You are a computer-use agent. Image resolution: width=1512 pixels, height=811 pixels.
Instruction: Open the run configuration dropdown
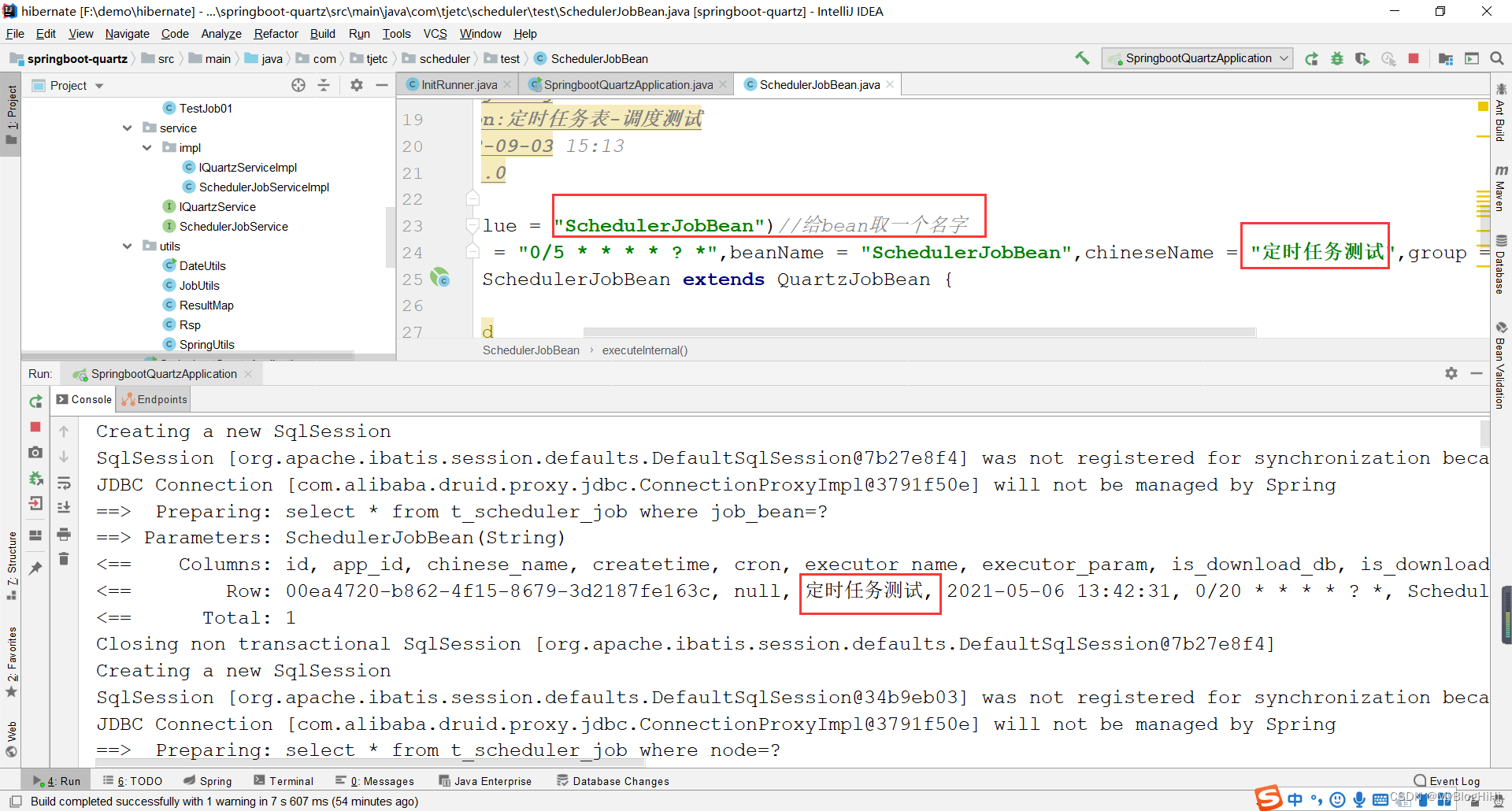1197,58
